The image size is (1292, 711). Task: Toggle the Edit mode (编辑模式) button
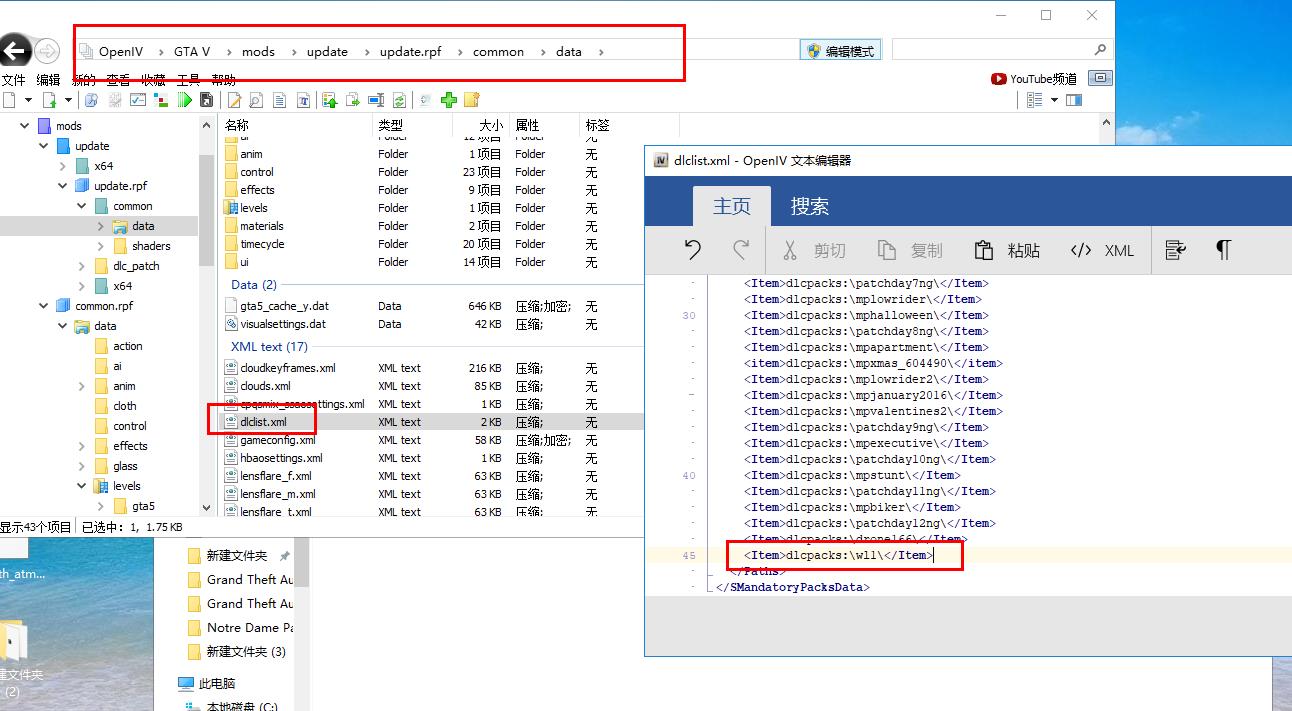click(841, 51)
